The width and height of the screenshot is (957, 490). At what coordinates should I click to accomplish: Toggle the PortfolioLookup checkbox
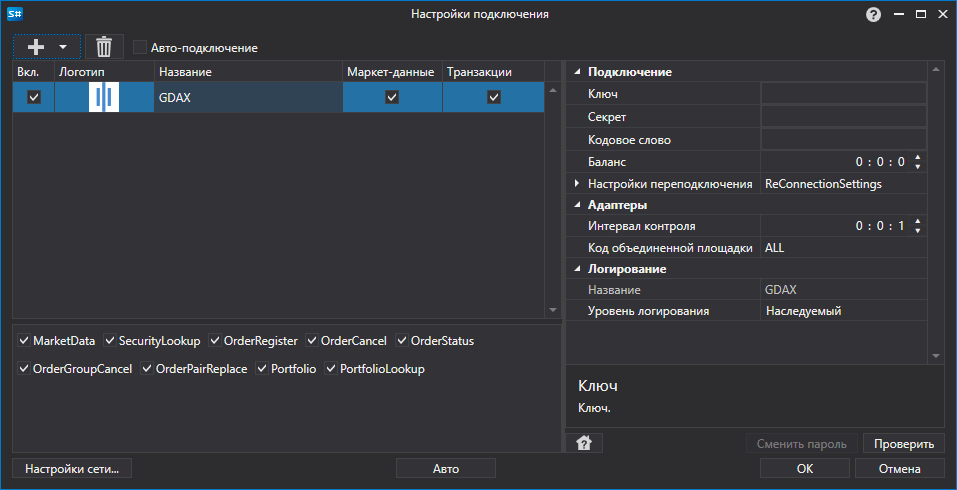[331, 369]
